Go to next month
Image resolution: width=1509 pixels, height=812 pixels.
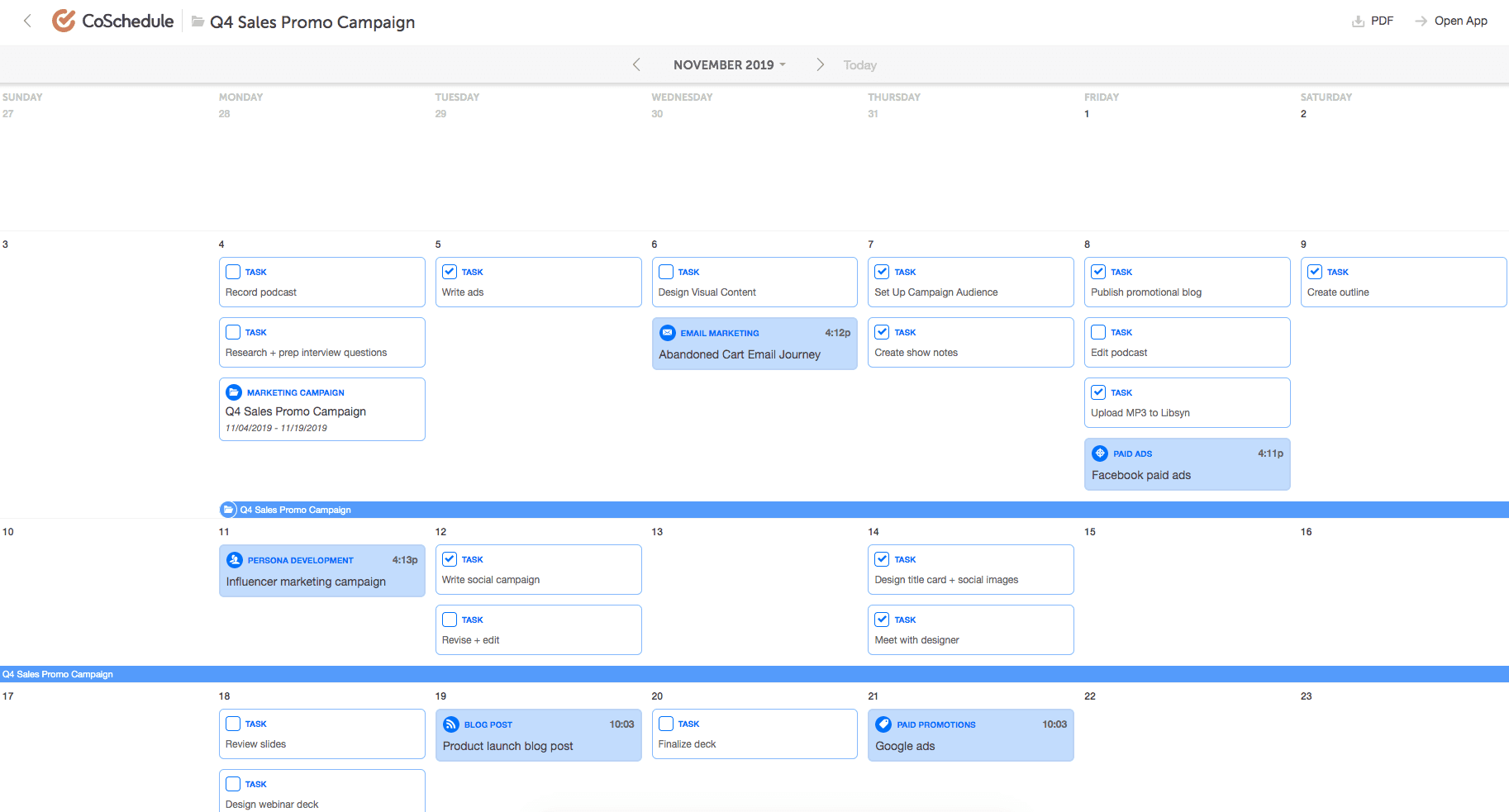pos(820,64)
